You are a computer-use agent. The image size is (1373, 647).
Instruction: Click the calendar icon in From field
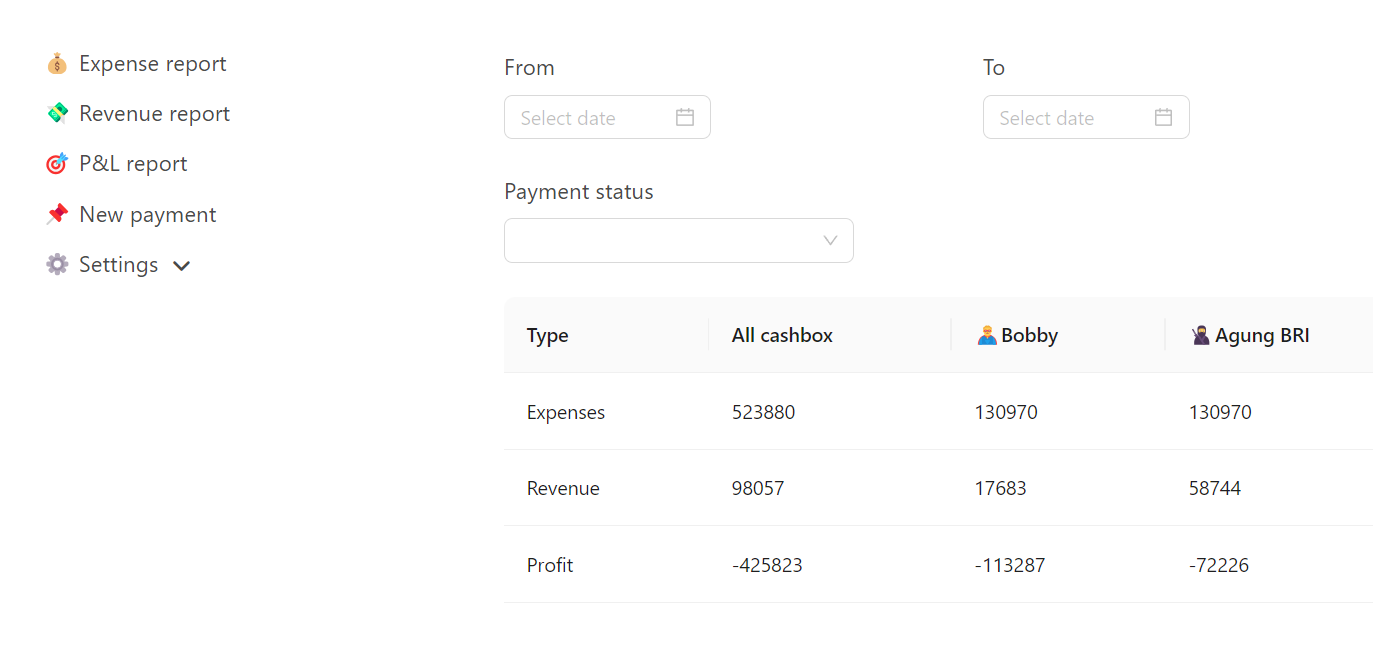(x=685, y=117)
